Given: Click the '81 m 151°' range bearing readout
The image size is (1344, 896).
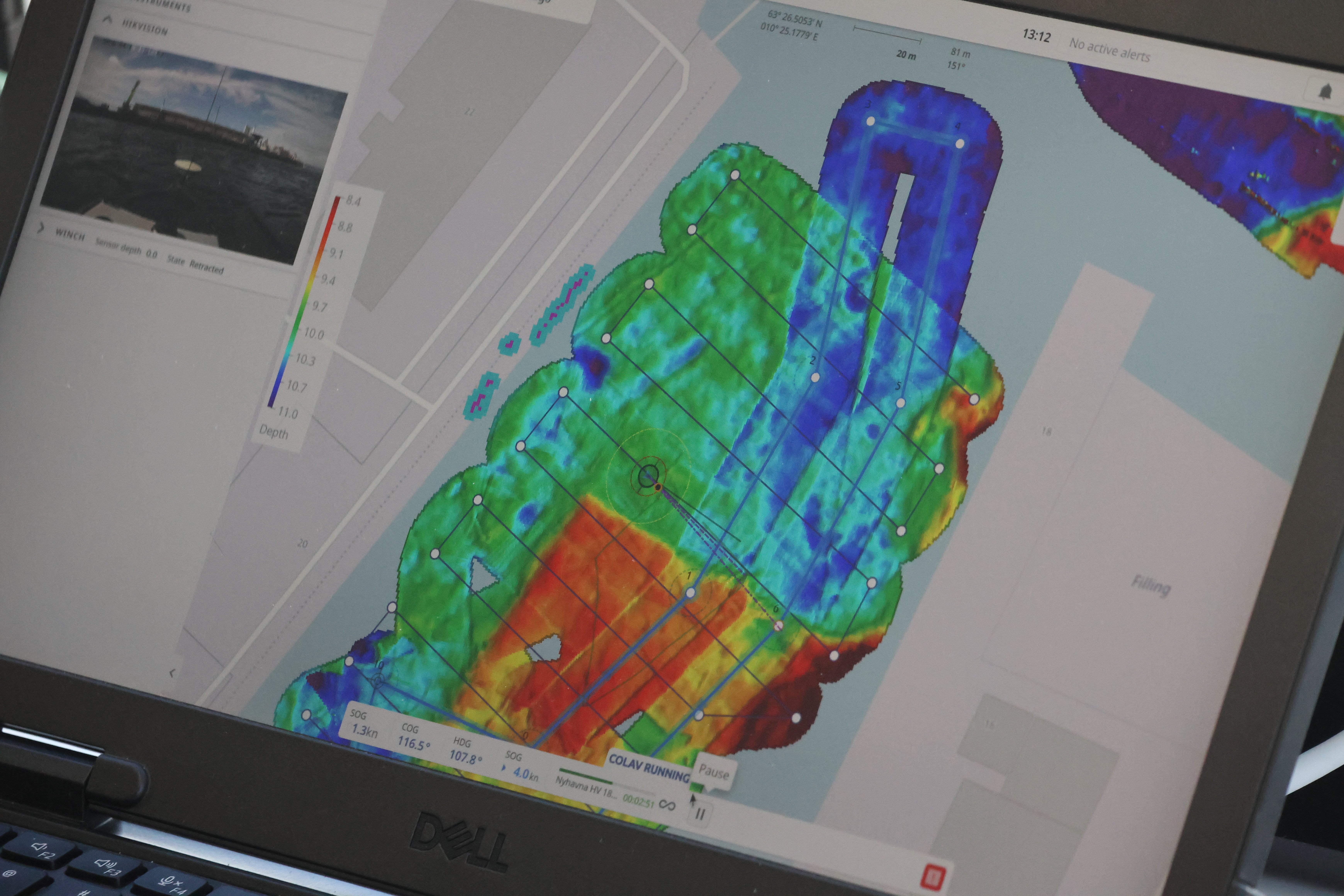Looking at the screenshot, I should [x=959, y=59].
